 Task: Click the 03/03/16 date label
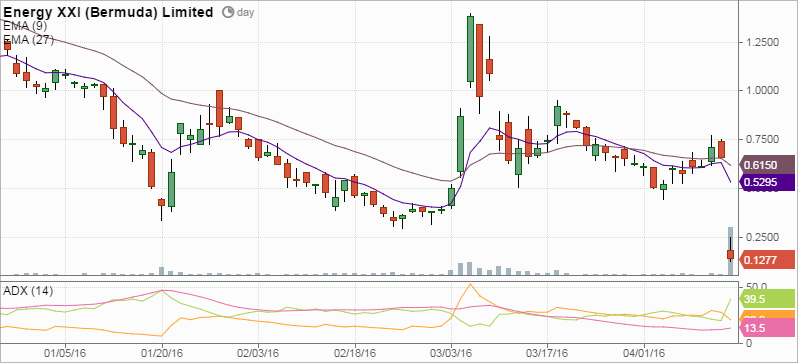pos(451,353)
